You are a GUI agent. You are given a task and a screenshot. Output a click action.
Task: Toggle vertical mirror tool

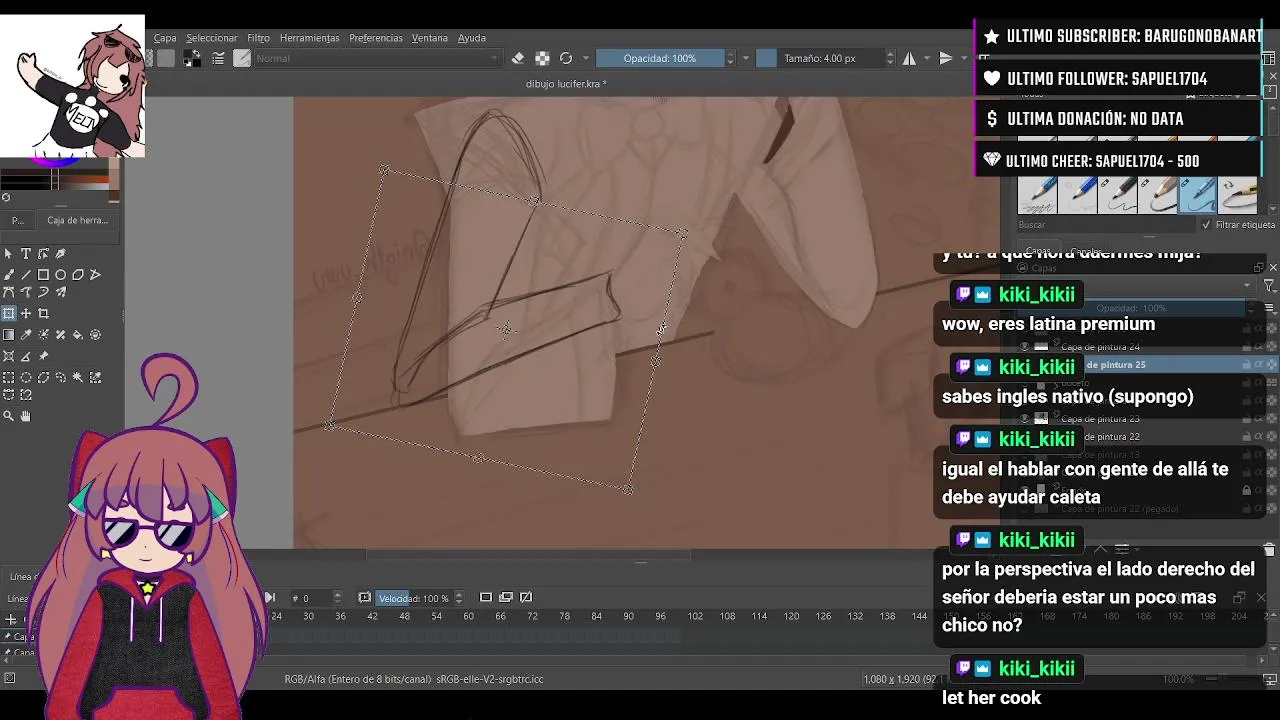pos(945,58)
